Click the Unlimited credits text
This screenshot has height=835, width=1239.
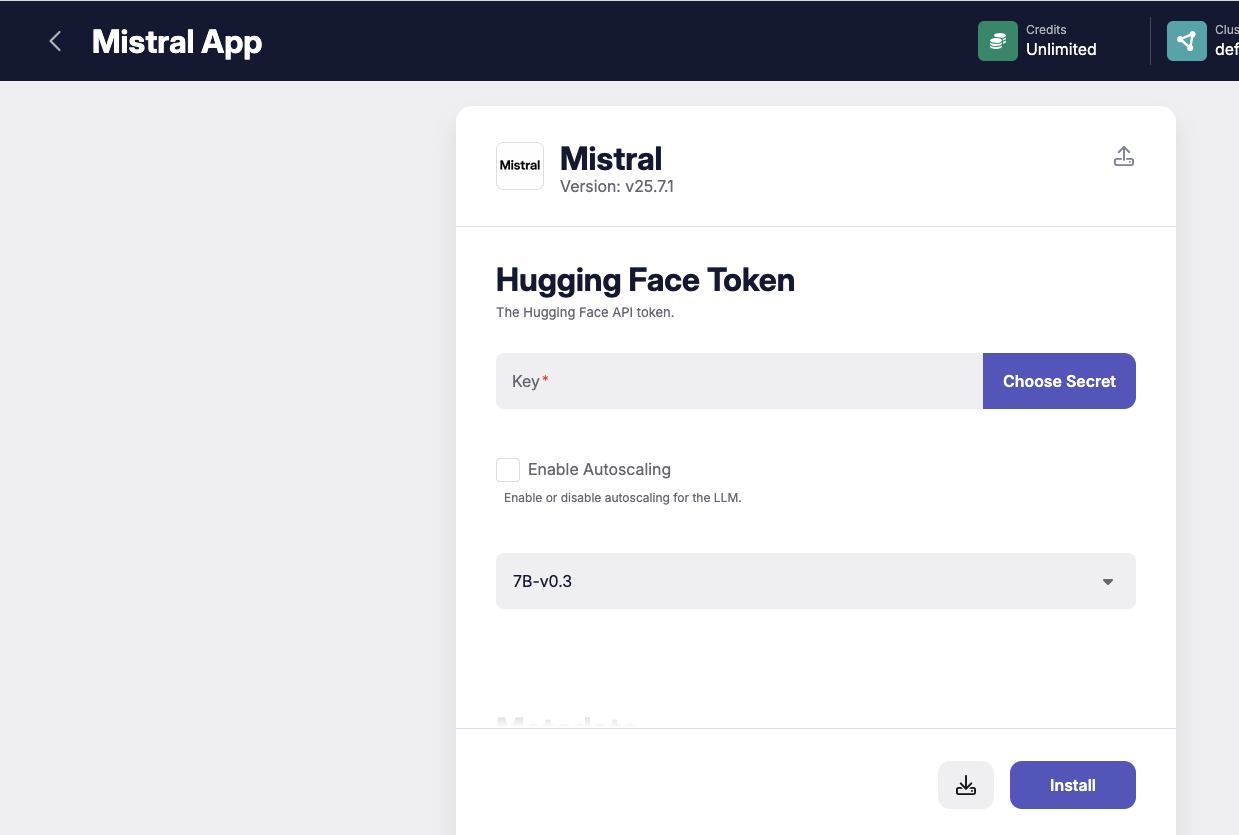point(1061,50)
